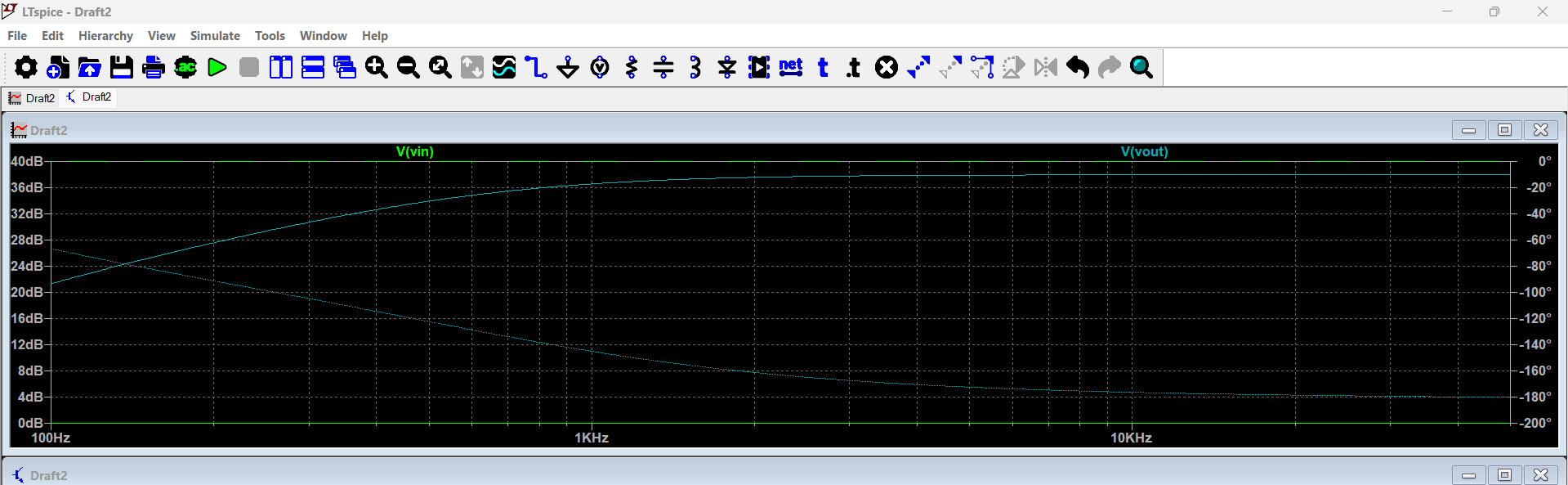The height and width of the screenshot is (485, 1568).
Task: Click the 40dB magnitude axis label
Action: click(27, 162)
